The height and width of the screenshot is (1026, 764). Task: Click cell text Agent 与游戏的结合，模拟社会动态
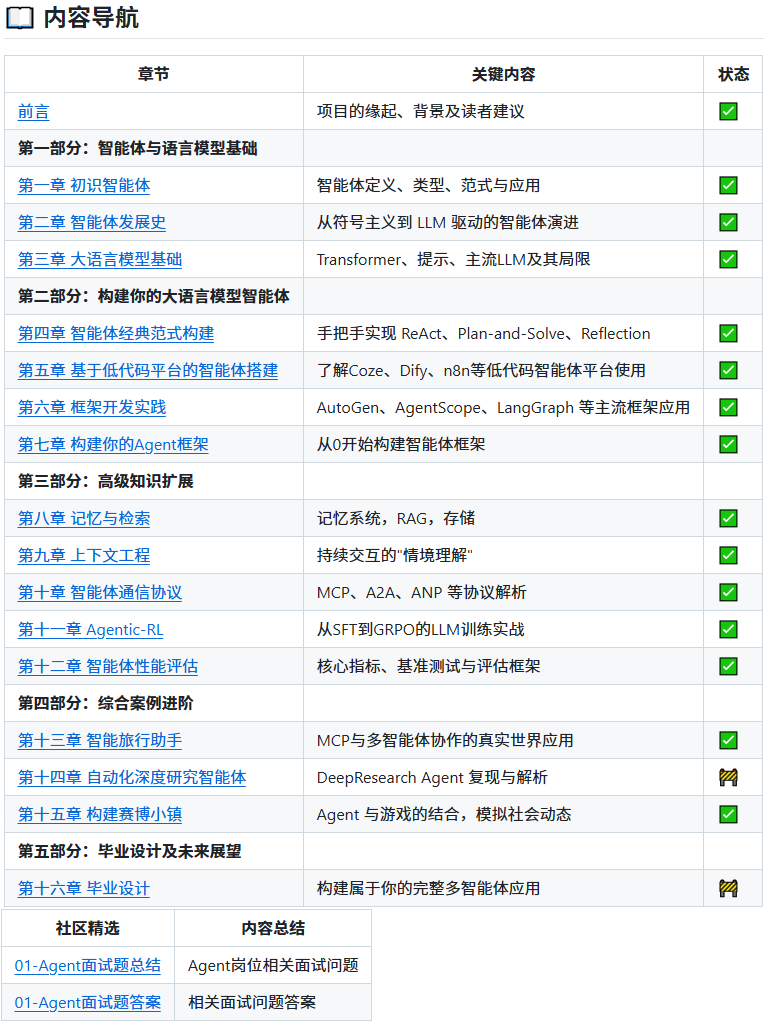tap(444, 815)
